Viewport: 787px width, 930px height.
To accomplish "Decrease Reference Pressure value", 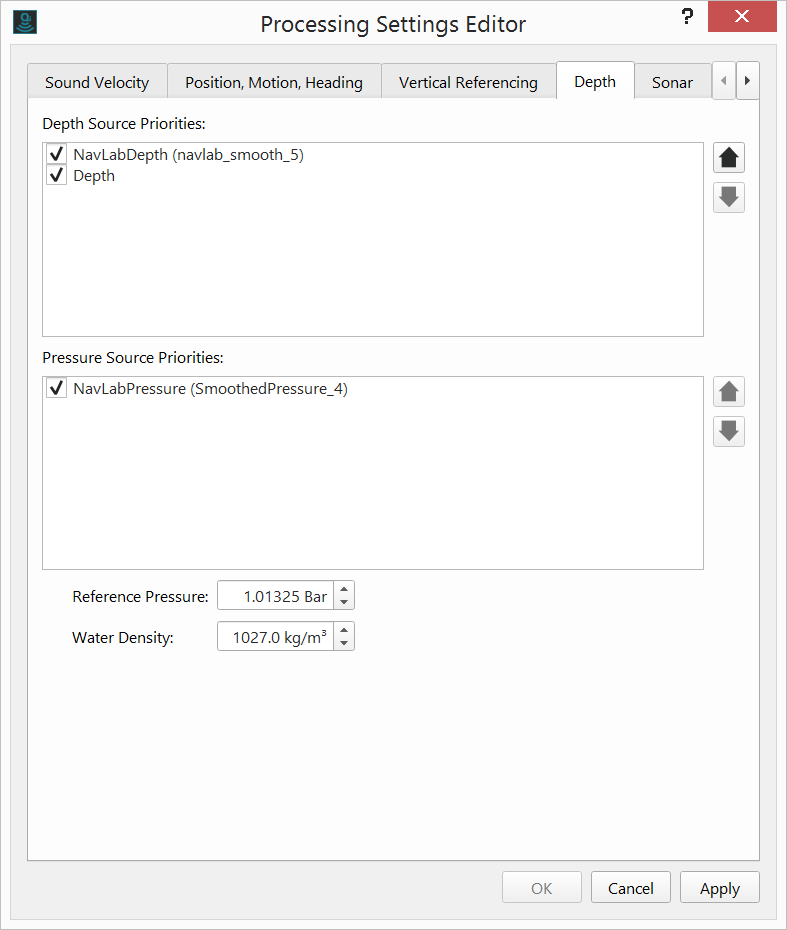I will (x=344, y=602).
